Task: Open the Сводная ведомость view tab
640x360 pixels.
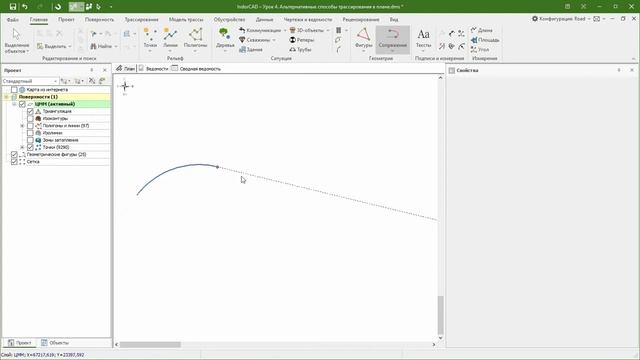Action: pos(196,69)
